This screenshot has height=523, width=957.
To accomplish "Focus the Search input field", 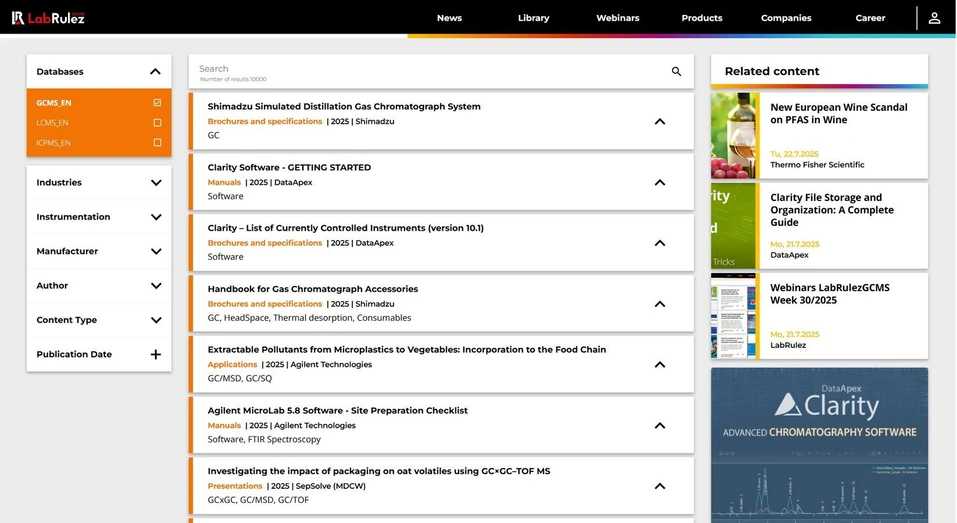I will (430, 71).
